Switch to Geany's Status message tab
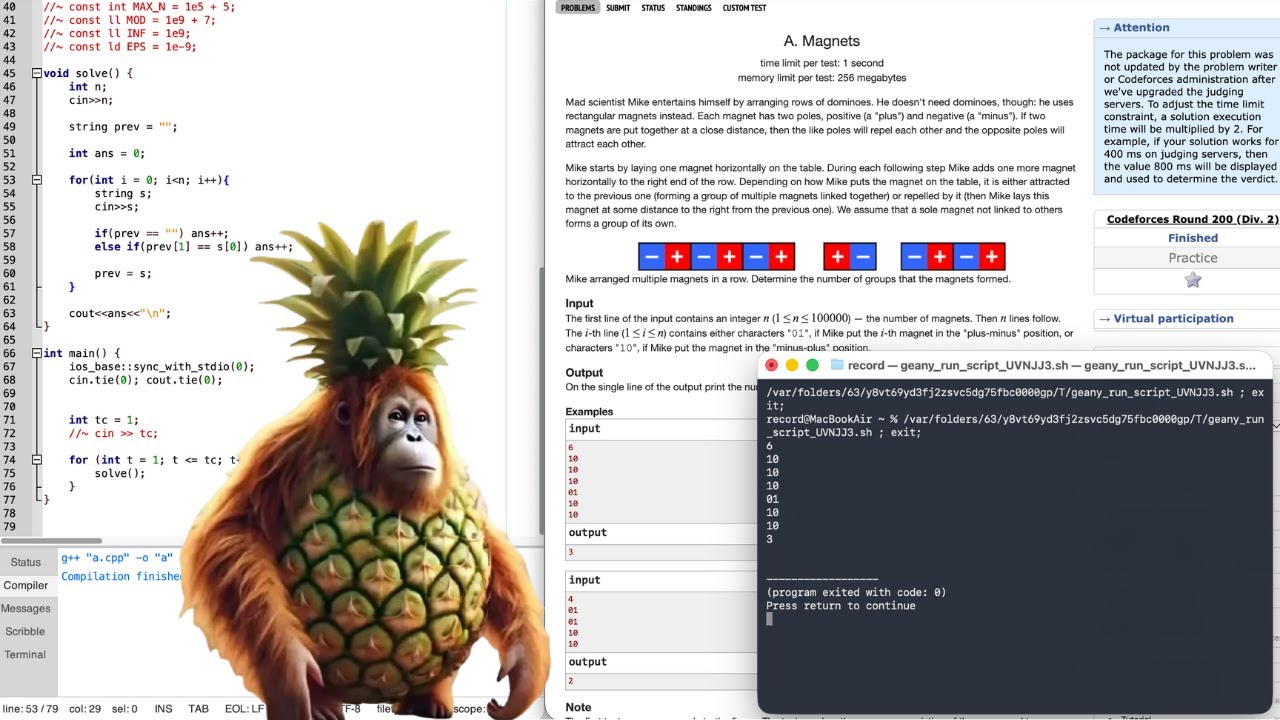Viewport: 1280px width, 720px height. pos(26,562)
